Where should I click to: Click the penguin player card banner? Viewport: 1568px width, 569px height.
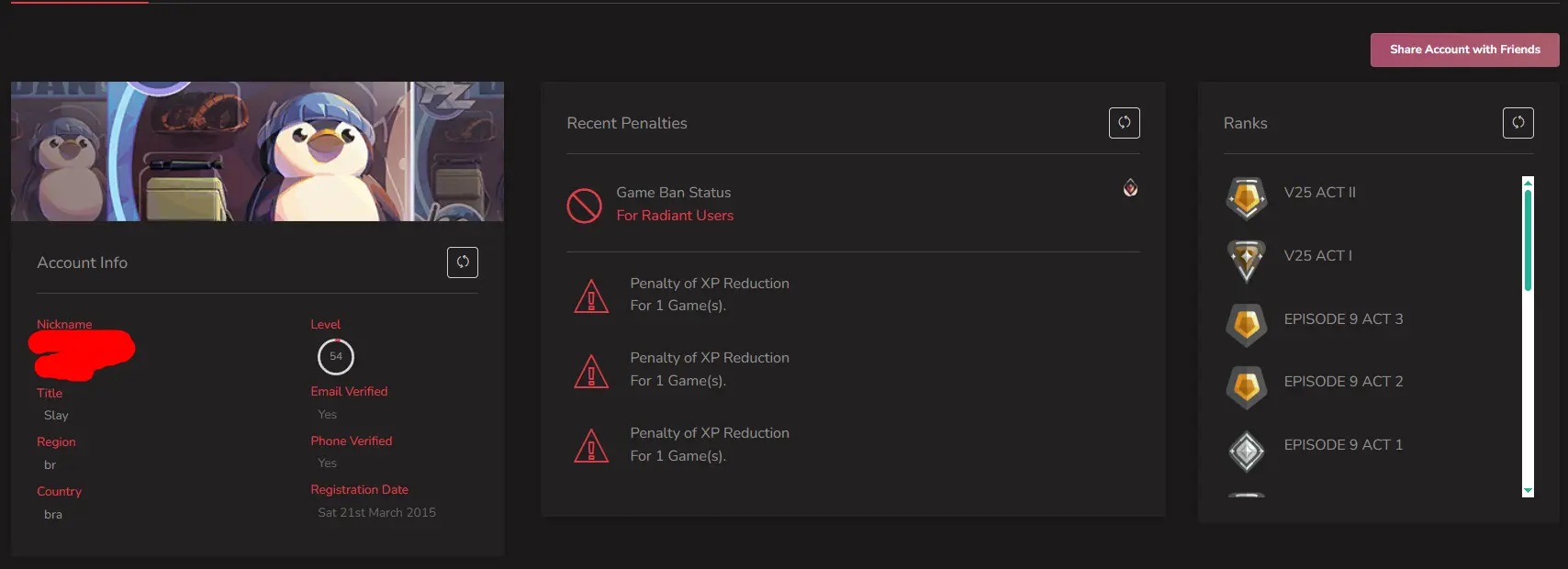[x=257, y=151]
